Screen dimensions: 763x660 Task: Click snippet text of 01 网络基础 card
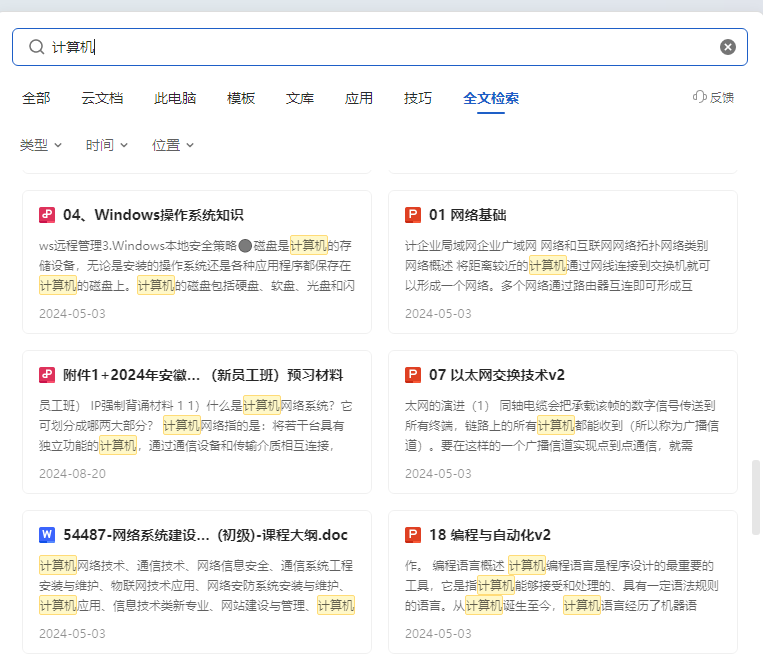click(x=557, y=265)
